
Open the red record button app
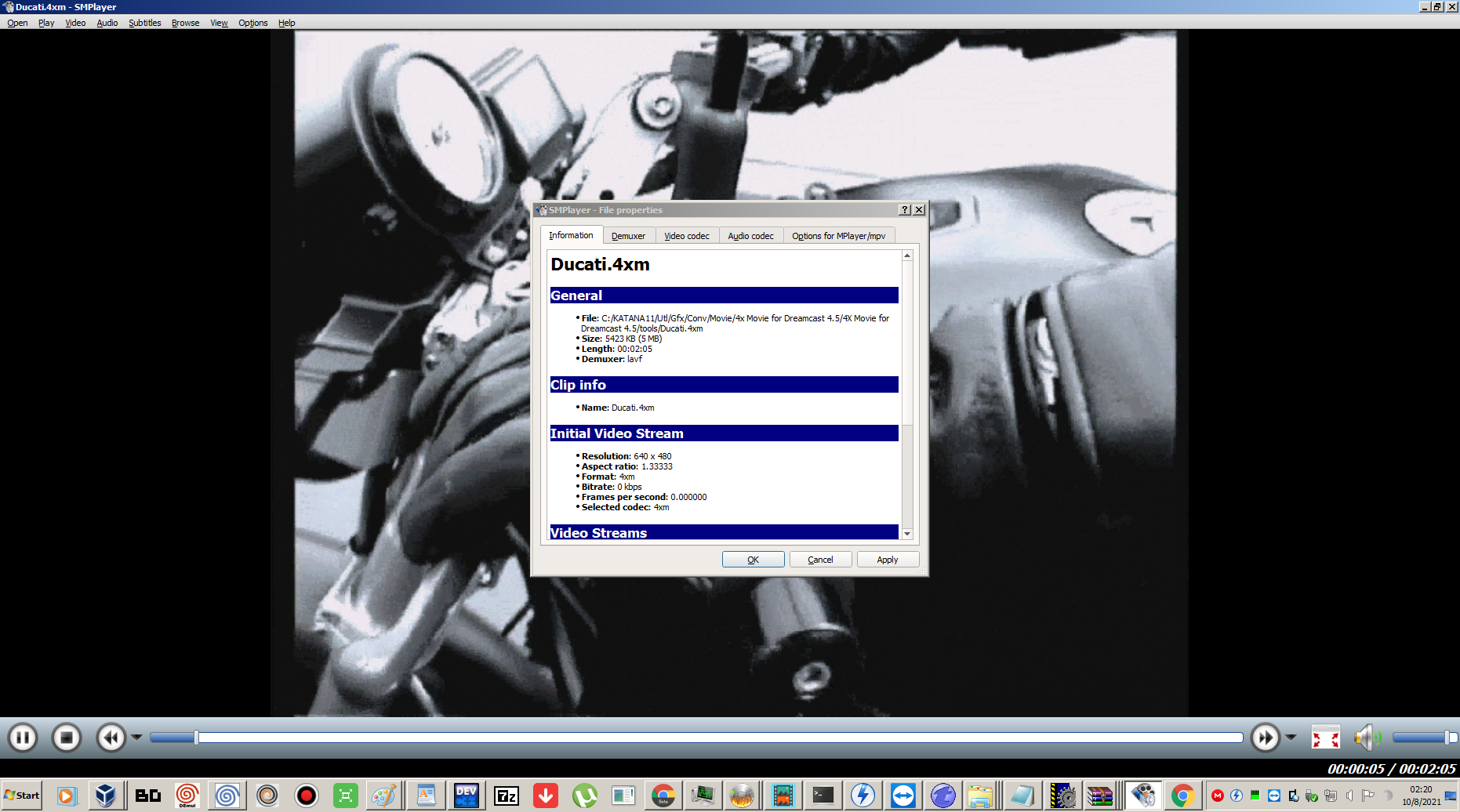coord(307,796)
